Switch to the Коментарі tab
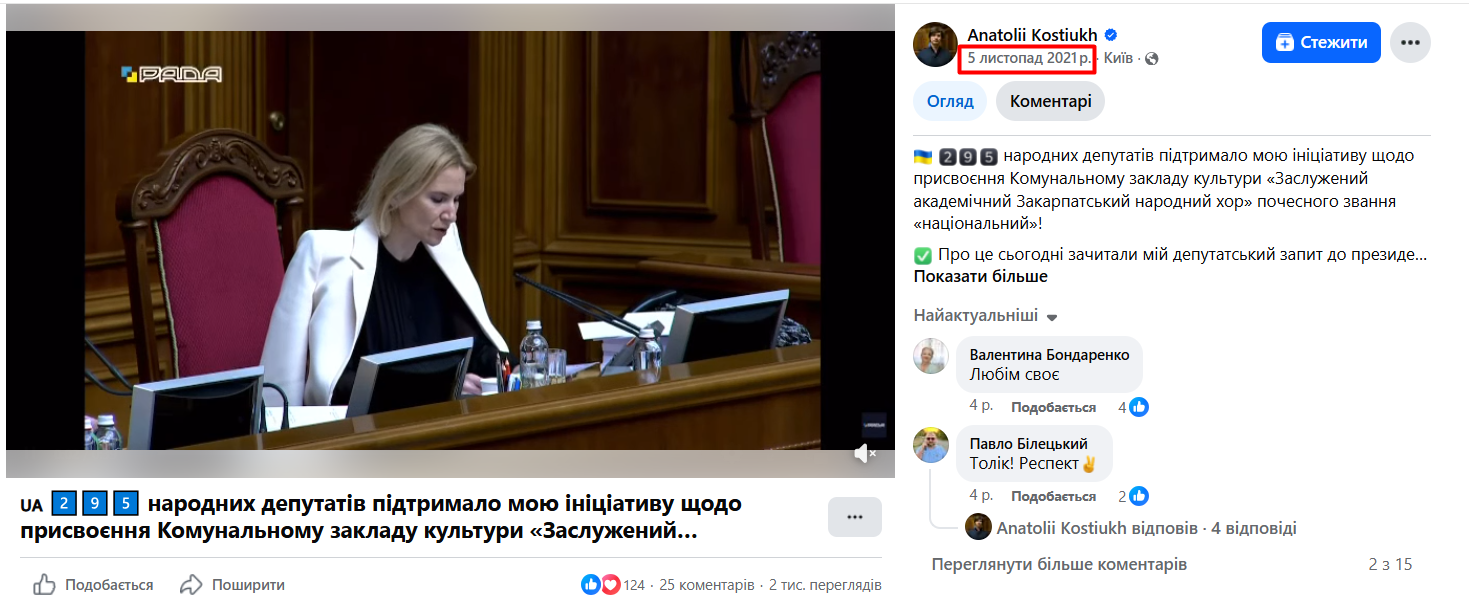Image resolution: width=1469 pixels, height=600 pixels. coord(1050,101)
